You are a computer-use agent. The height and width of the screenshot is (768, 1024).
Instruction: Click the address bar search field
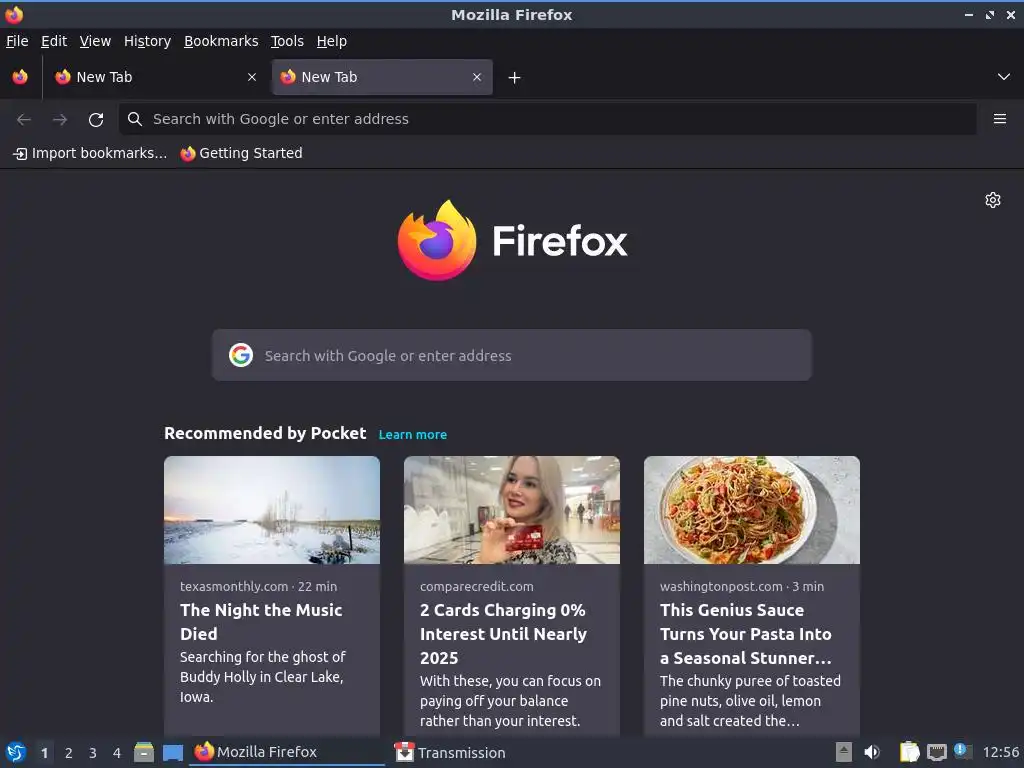(547, 119)
